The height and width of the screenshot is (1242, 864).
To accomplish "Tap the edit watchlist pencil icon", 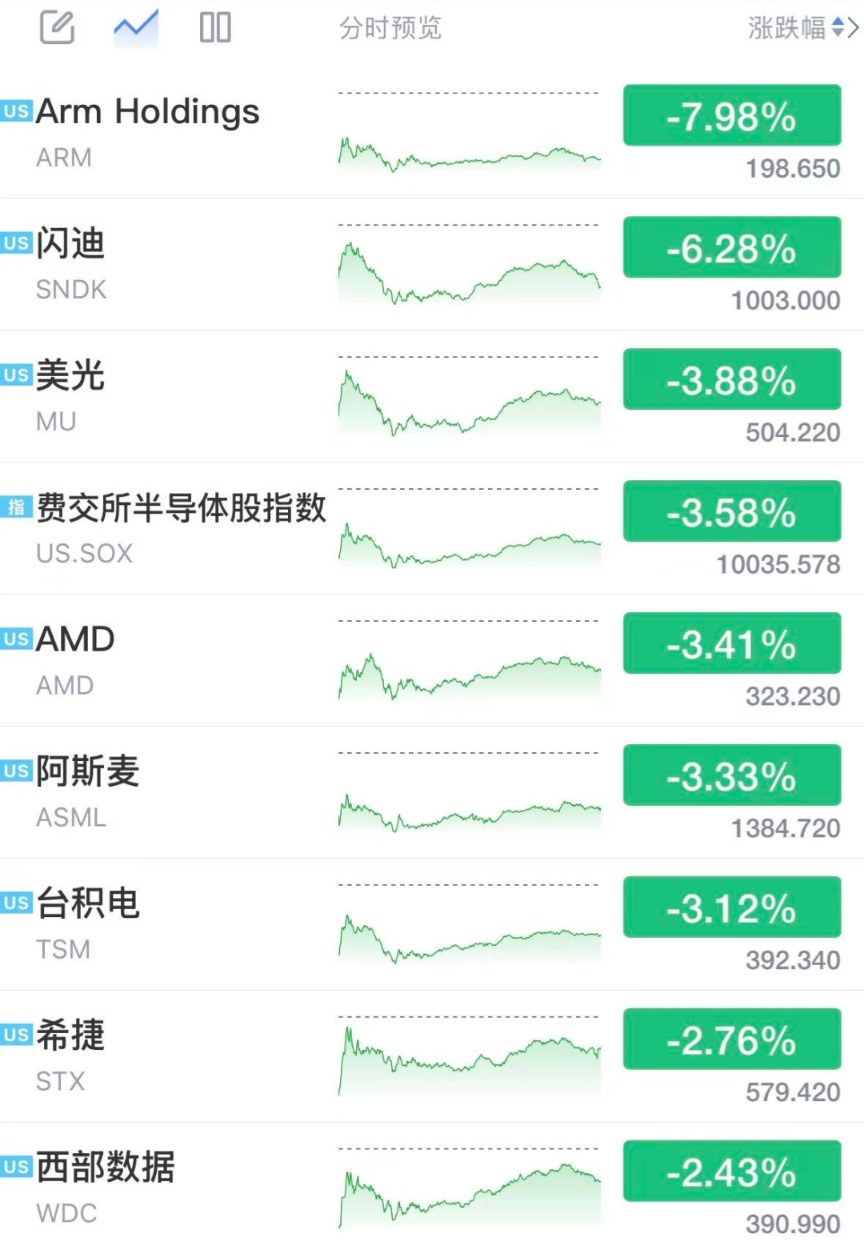I will point(57,27).
